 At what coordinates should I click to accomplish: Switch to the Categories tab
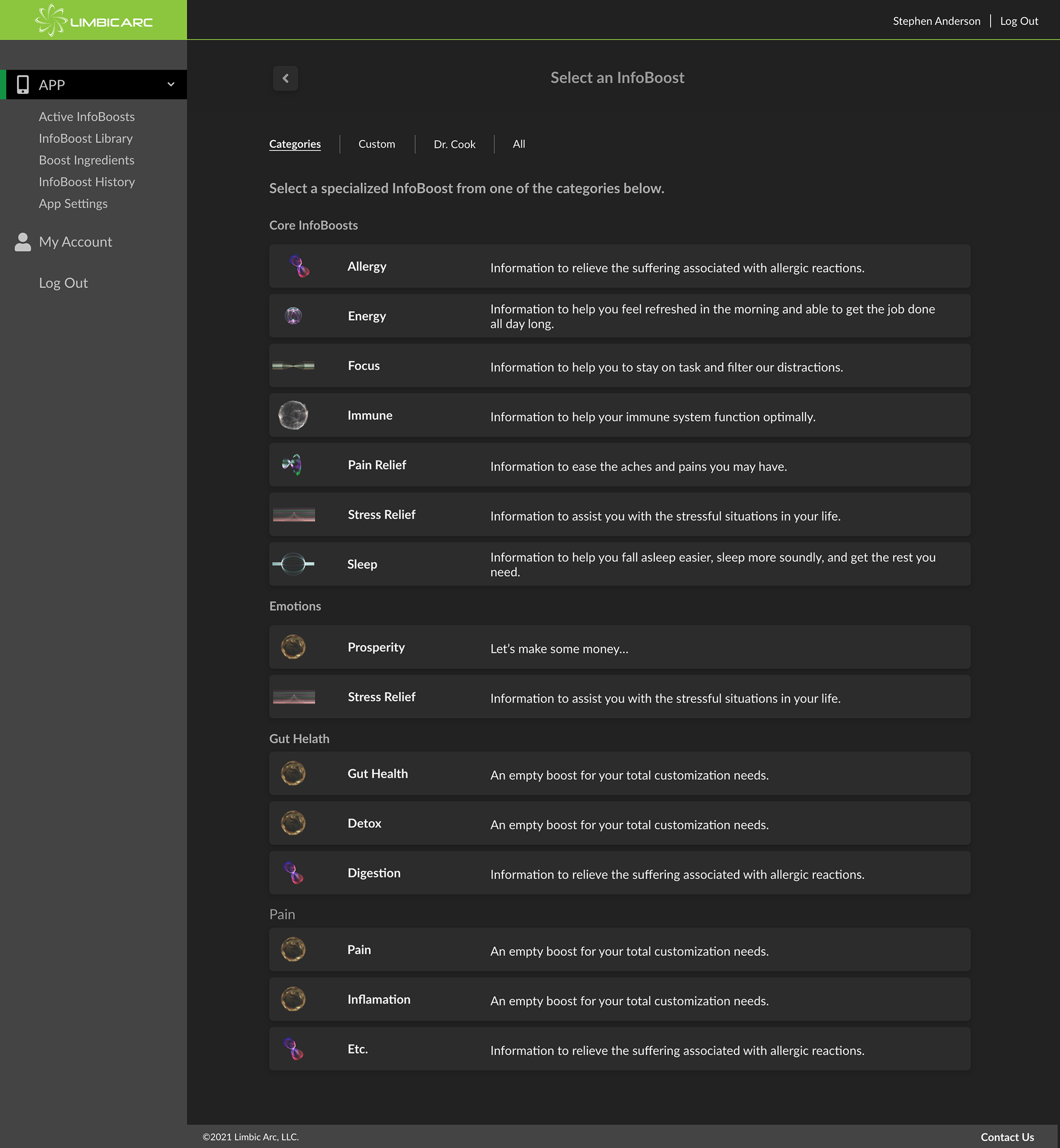(295, 144)
